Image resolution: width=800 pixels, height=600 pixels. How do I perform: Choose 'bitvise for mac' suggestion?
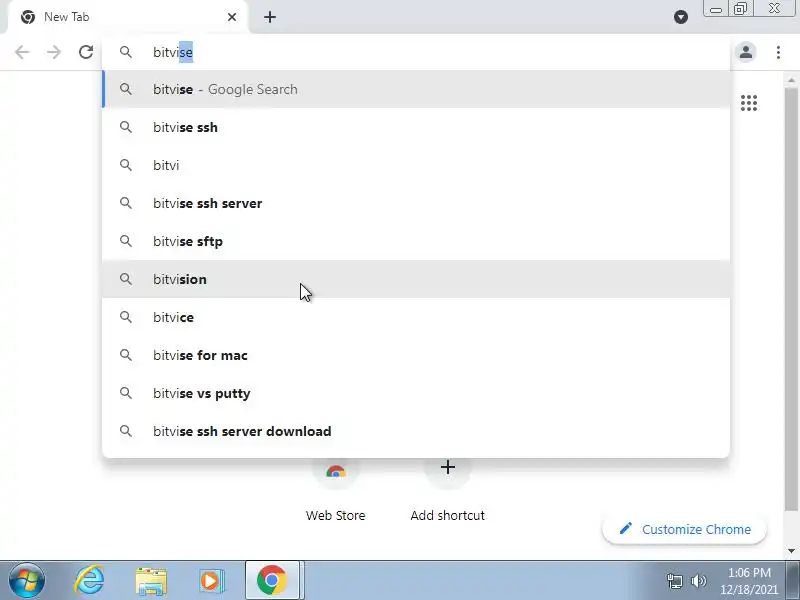416,355
